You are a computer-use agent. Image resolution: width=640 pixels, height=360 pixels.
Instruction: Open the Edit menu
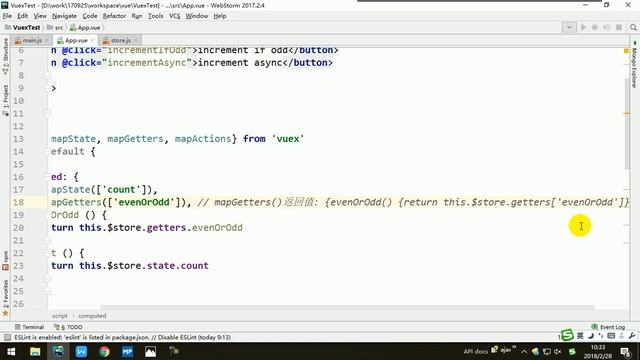[x=22, y=16]
